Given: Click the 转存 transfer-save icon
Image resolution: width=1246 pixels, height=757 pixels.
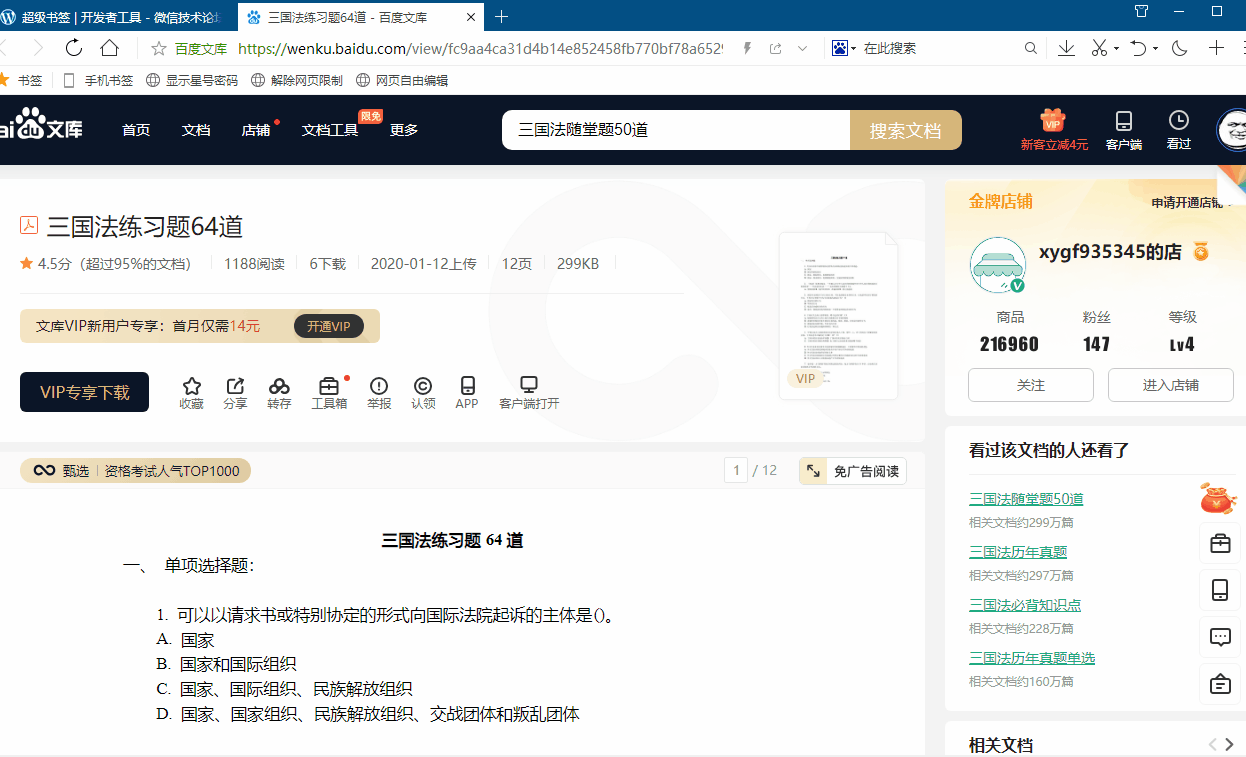Looking at the screenshot, I should point(279,392).
